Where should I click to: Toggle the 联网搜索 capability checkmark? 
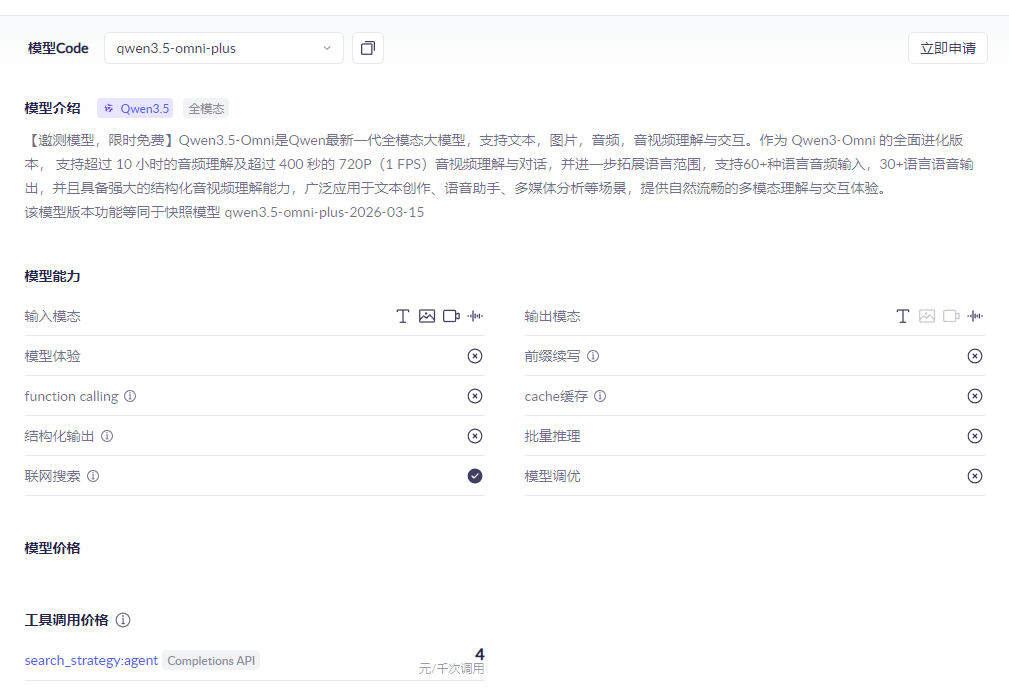[x=474, y=476]
